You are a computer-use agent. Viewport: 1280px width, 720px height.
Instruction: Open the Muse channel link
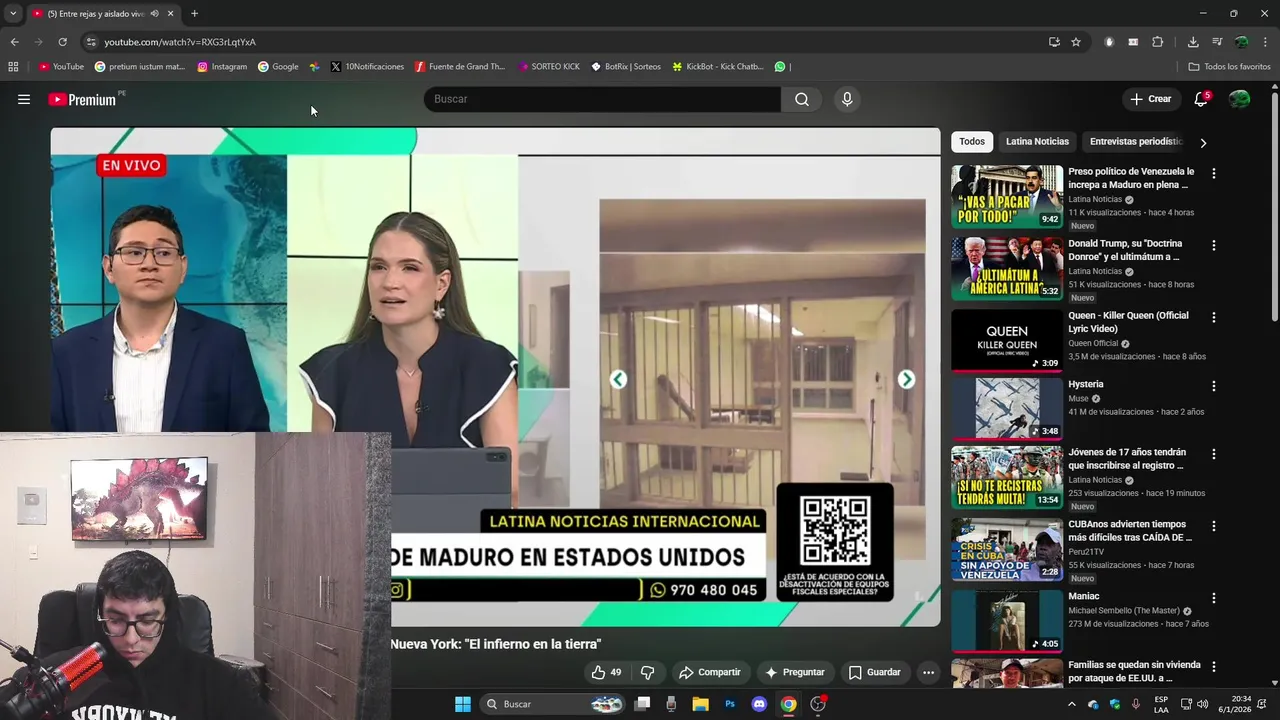(1078, 398)
